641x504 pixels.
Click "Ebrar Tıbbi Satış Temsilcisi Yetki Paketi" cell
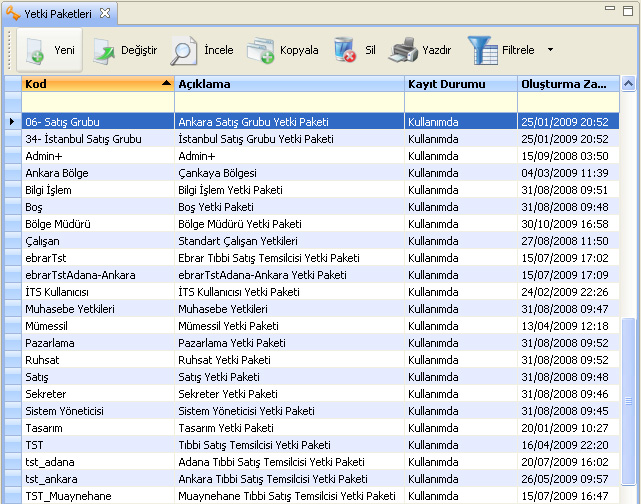pyautogui.click(x=289, y=258)
